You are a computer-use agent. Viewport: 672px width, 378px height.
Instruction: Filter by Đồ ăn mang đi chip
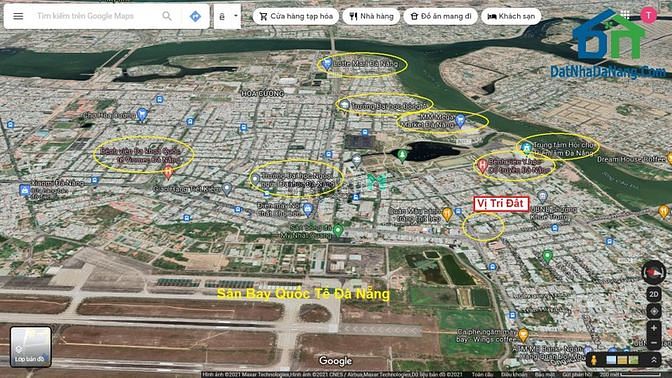point(441,16)
